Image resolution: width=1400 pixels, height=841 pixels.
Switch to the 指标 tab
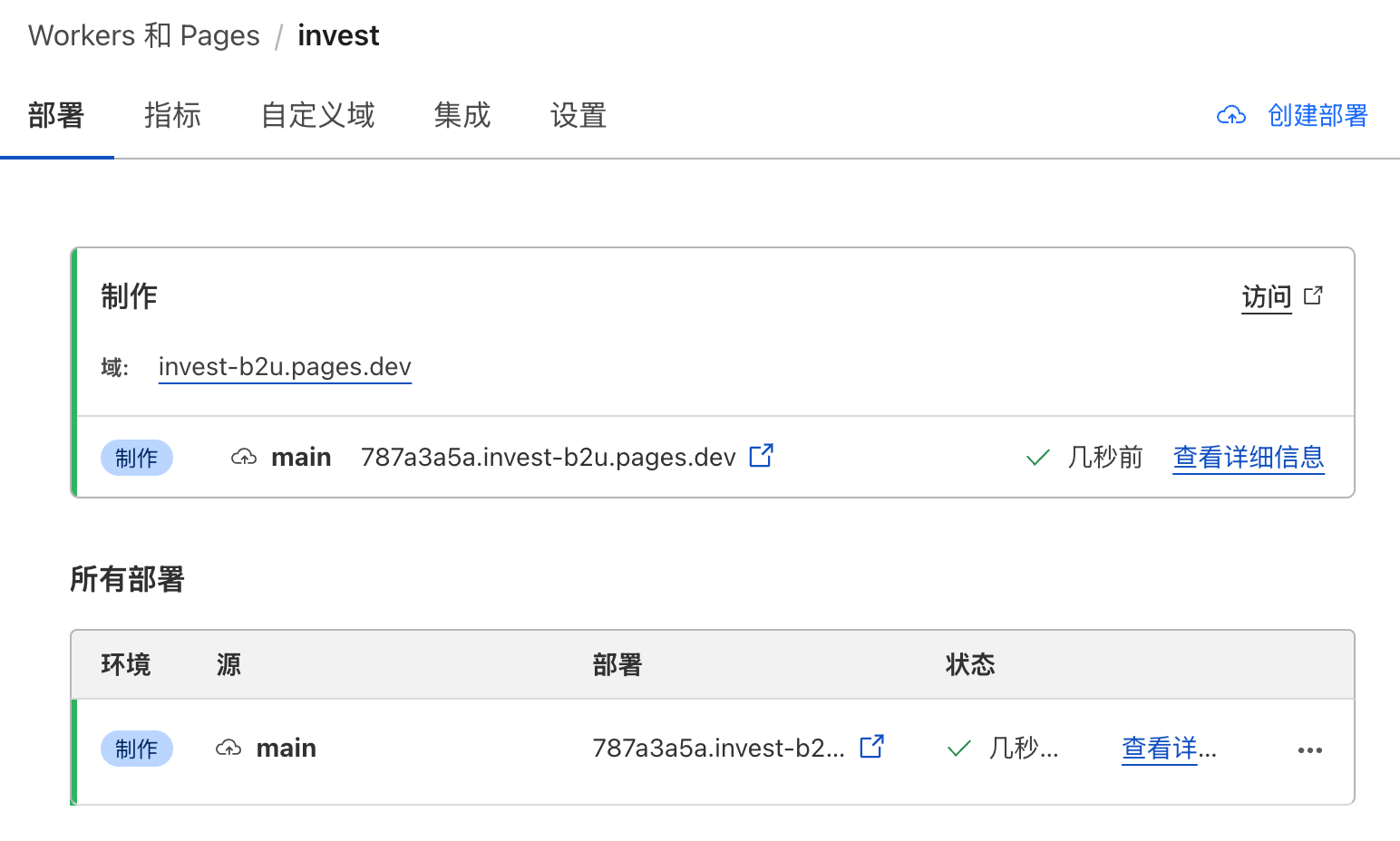[x=172, y=115]
